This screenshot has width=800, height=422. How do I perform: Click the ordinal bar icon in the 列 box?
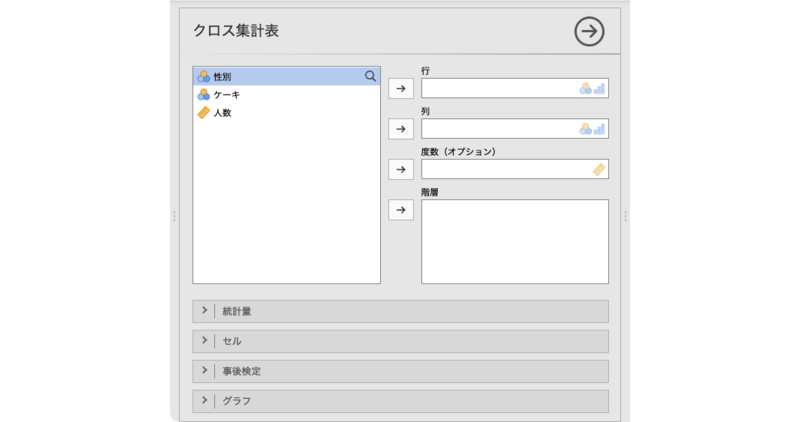tap(599, 129)
